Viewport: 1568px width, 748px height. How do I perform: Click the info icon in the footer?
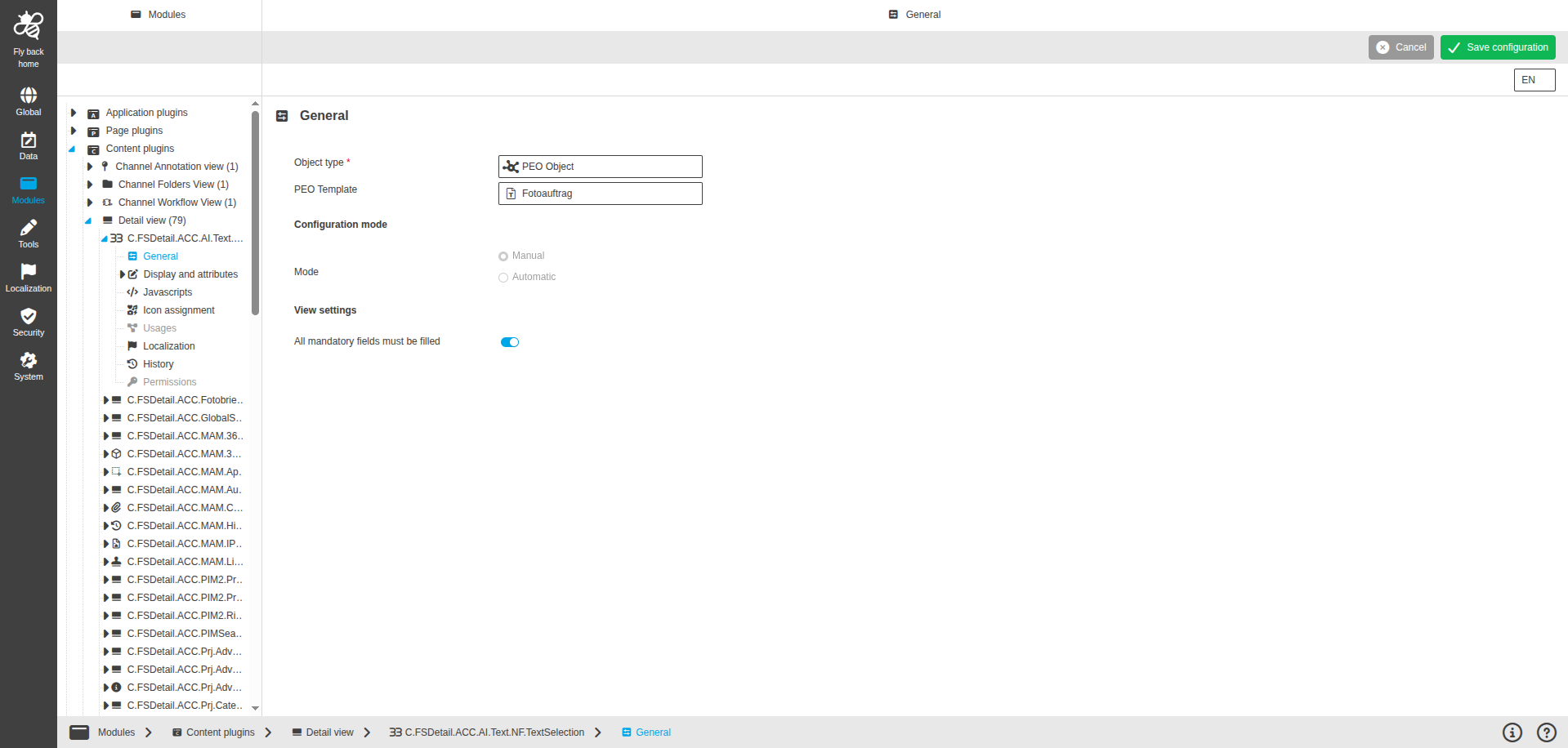tap(1512, 732)
